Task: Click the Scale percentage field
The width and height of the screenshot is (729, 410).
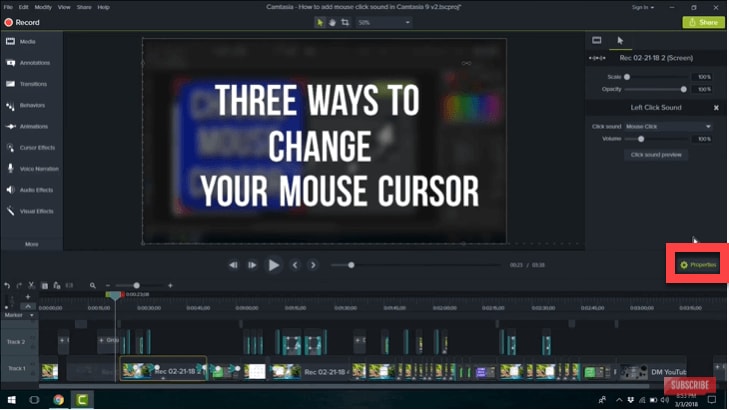Action: pos(703,77)
